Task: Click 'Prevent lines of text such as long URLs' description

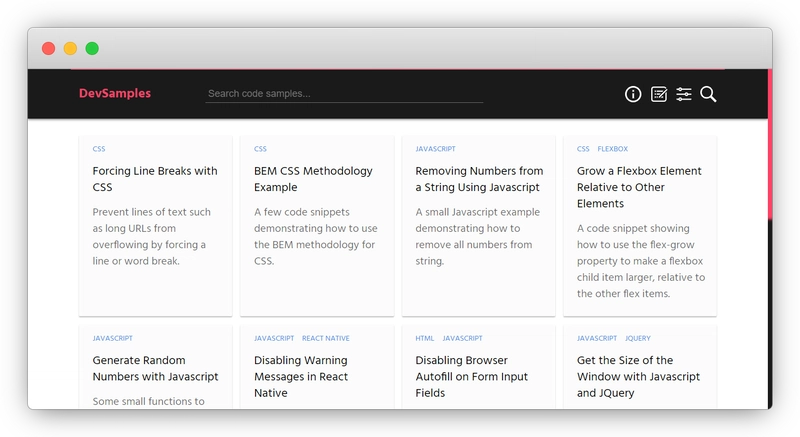Action: click(x=152, y=237)
